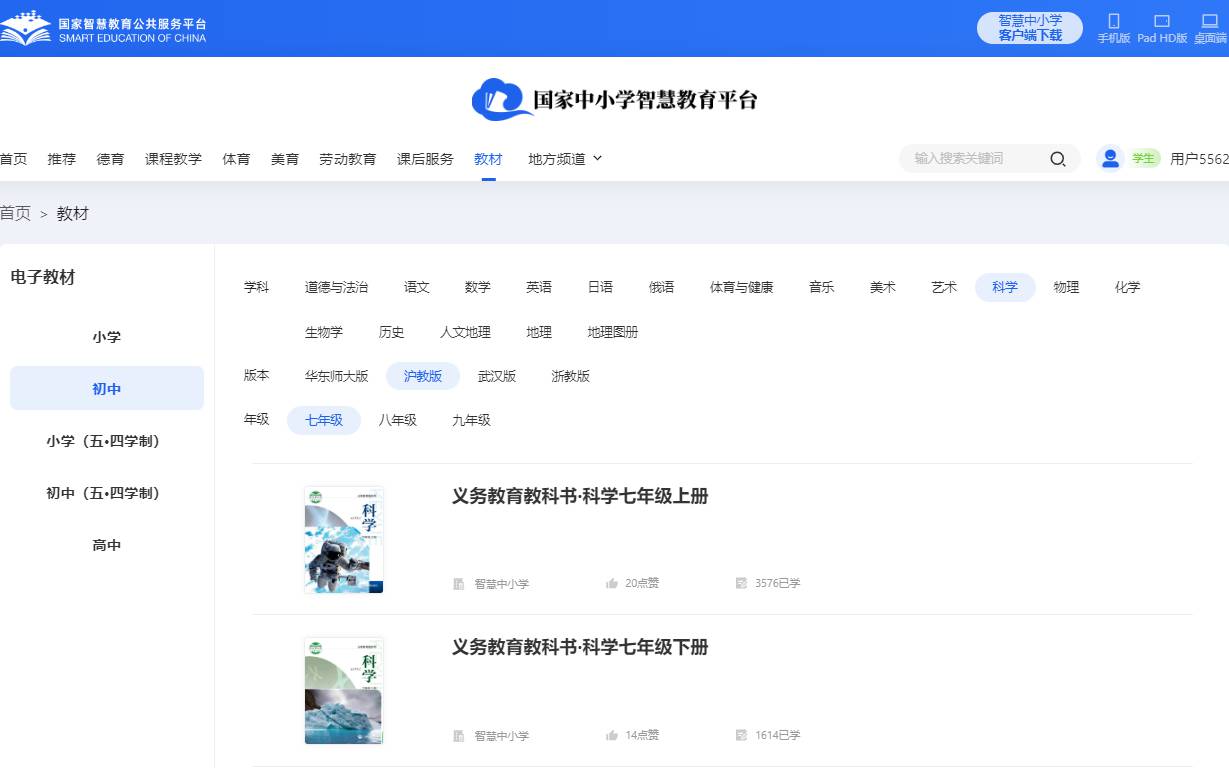The width and height of the screenshot is (1229, 768).
Task: Click the source icon beside 智慧中小学 for 上册
Action: click(x=459, y=584)
